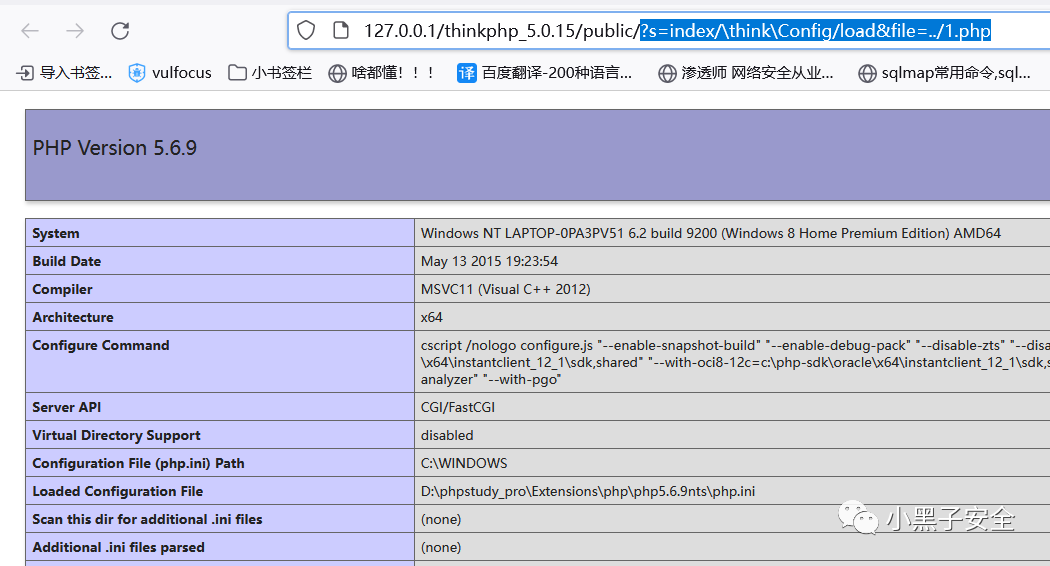Select the Scan this dir for additional .ini label

[147, 520]
